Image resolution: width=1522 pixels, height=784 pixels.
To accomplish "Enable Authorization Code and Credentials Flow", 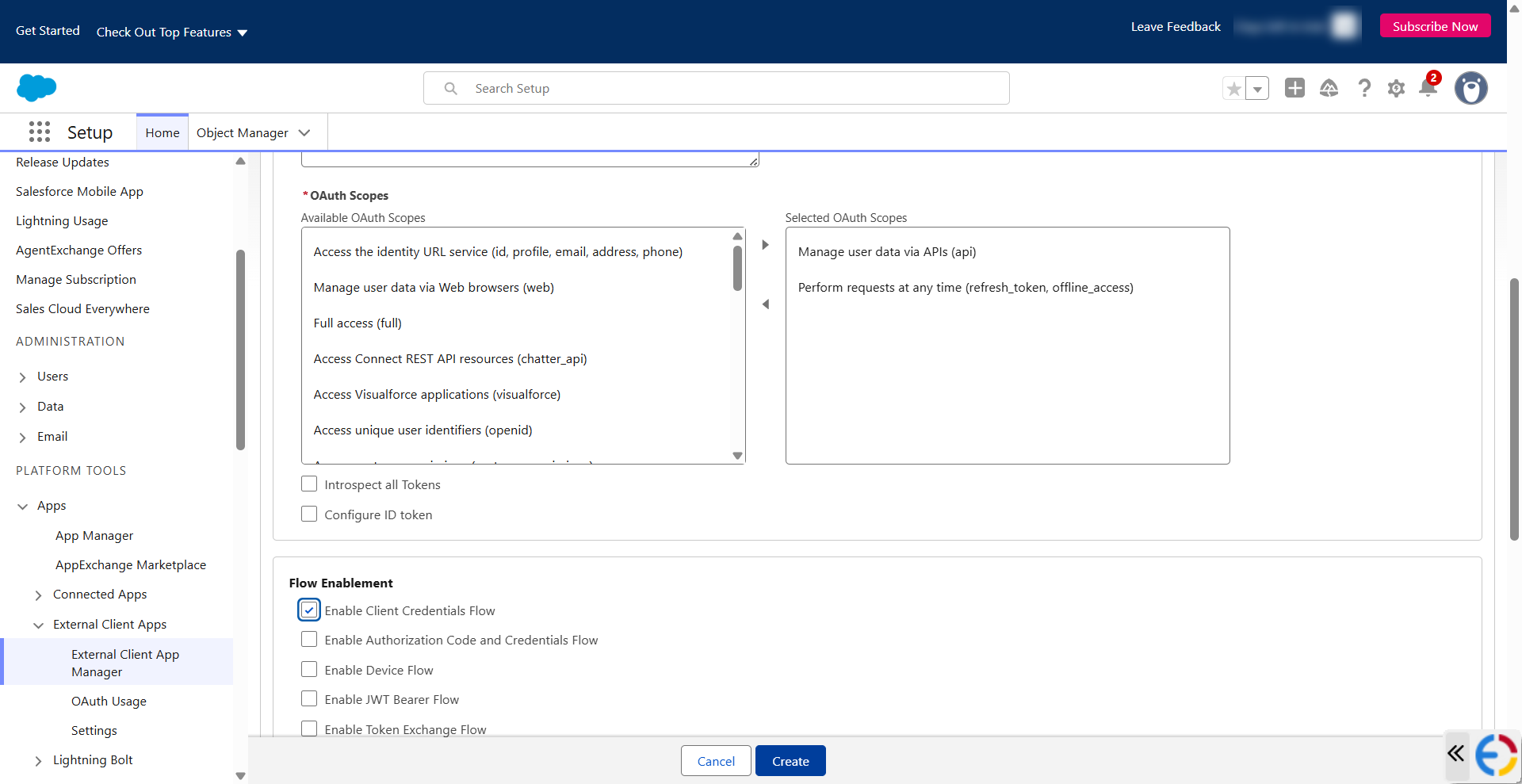I will (309, 640).
